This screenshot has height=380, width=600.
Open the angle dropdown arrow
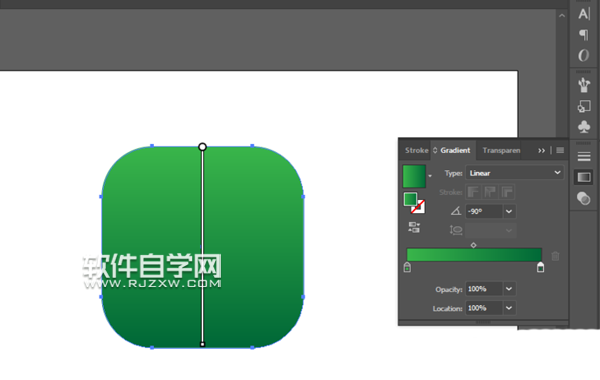click(x=509, y=211)
